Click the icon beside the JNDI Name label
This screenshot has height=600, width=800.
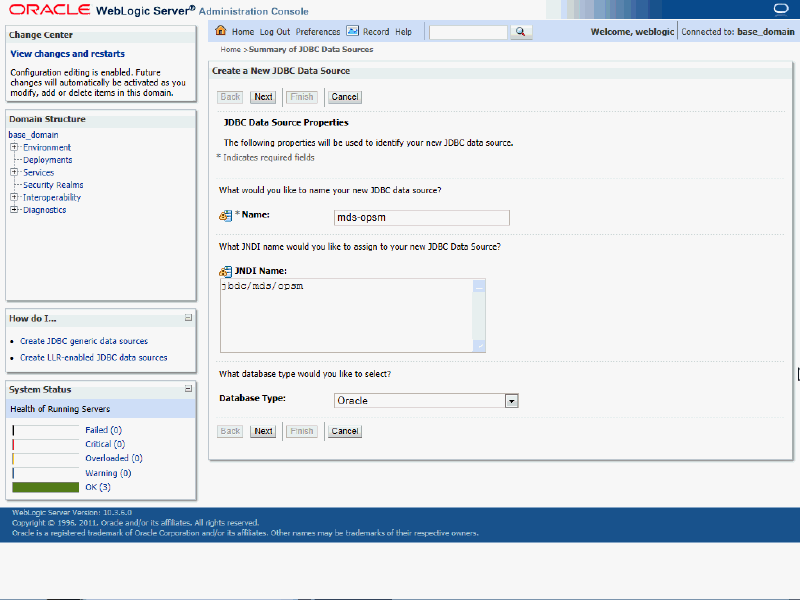pyautogui.click(x=225, y=272)
